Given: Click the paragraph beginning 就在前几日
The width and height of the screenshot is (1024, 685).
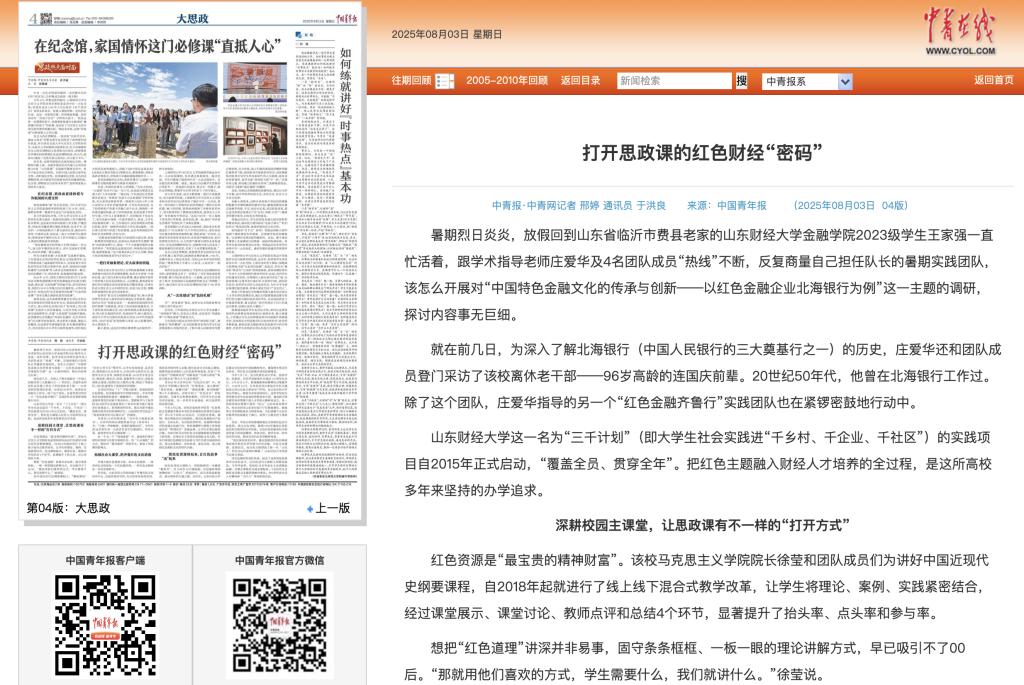Looking at the screenshot, I should [703, 376].
